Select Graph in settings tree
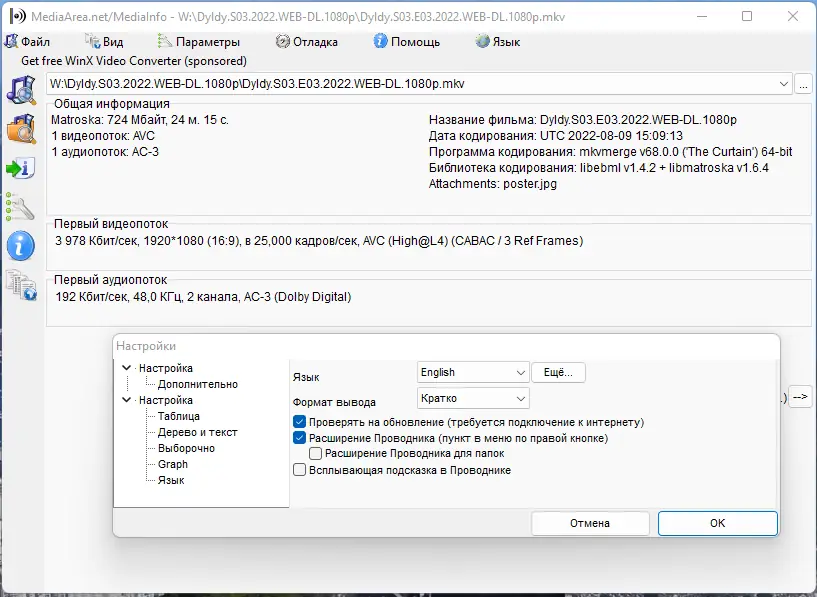The image size is (817, 597). [x=172, y=465]
